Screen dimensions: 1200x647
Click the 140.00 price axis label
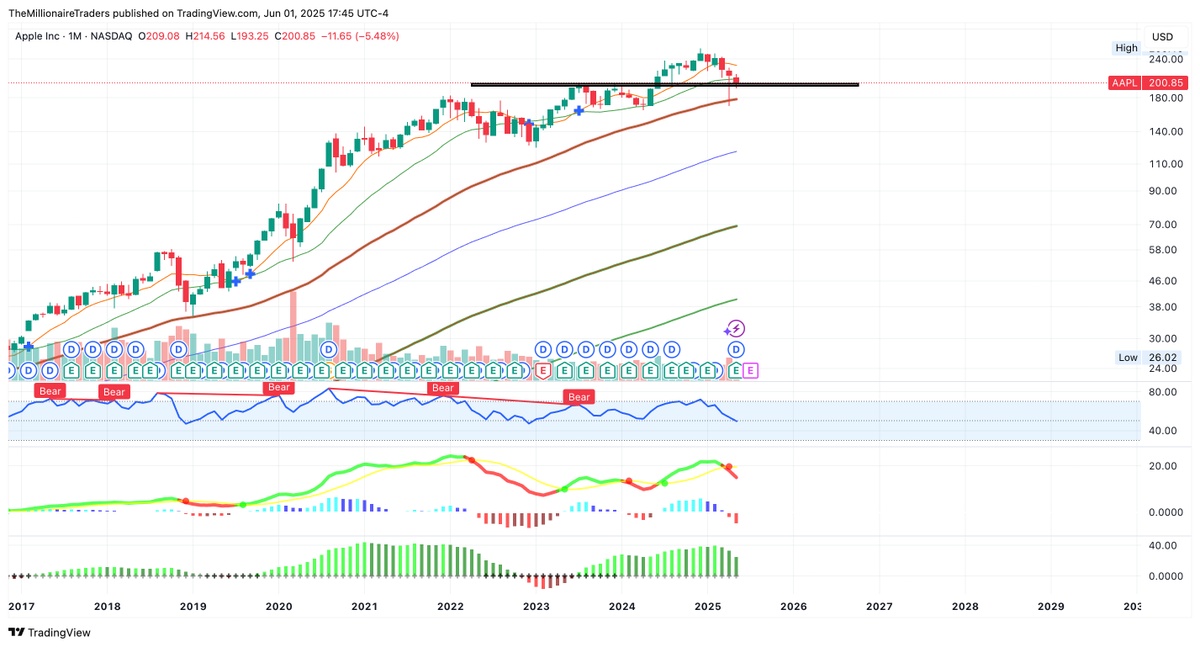pos(1164,132)
